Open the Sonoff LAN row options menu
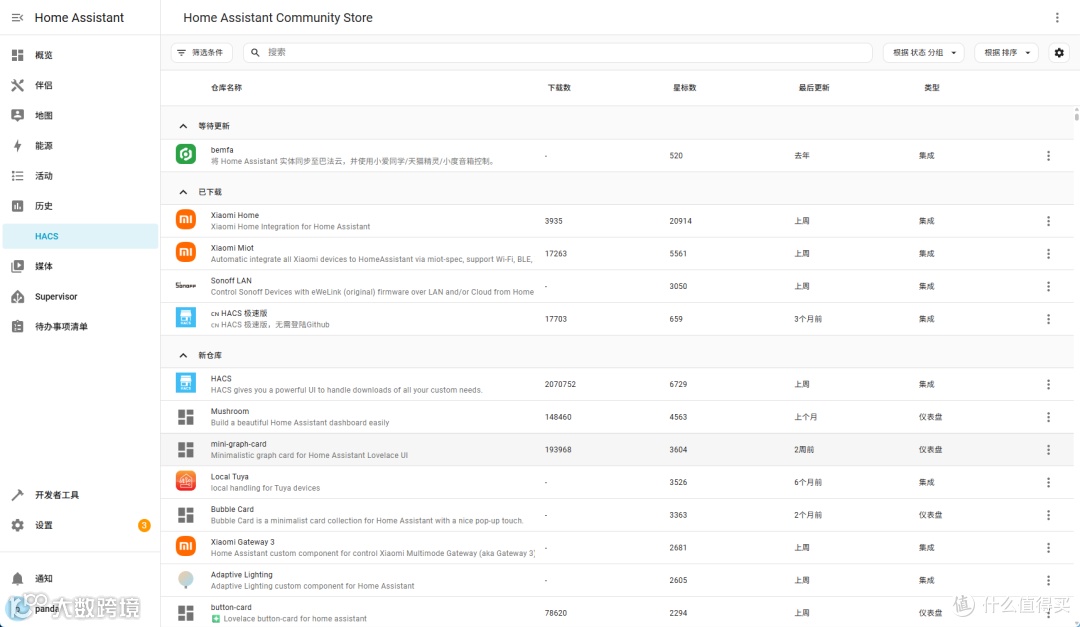 1048,287
